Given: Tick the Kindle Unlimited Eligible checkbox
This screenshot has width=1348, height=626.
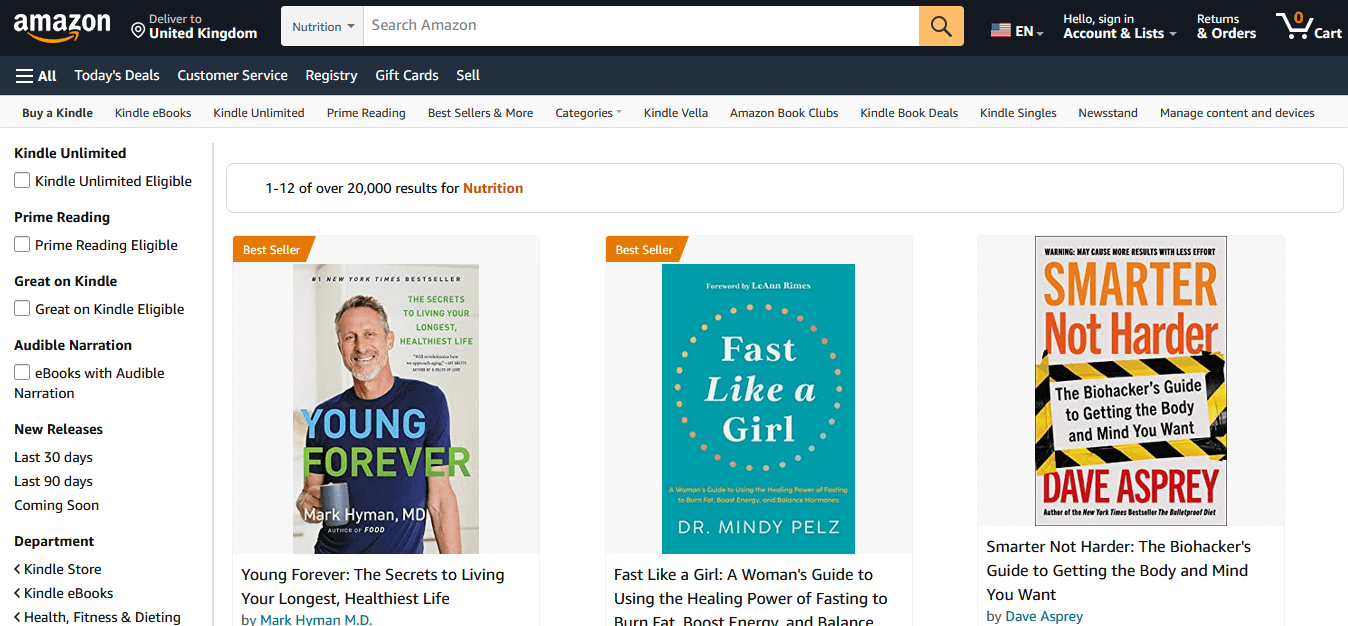Looking at the screenshot, I should (x=22, y=181).
